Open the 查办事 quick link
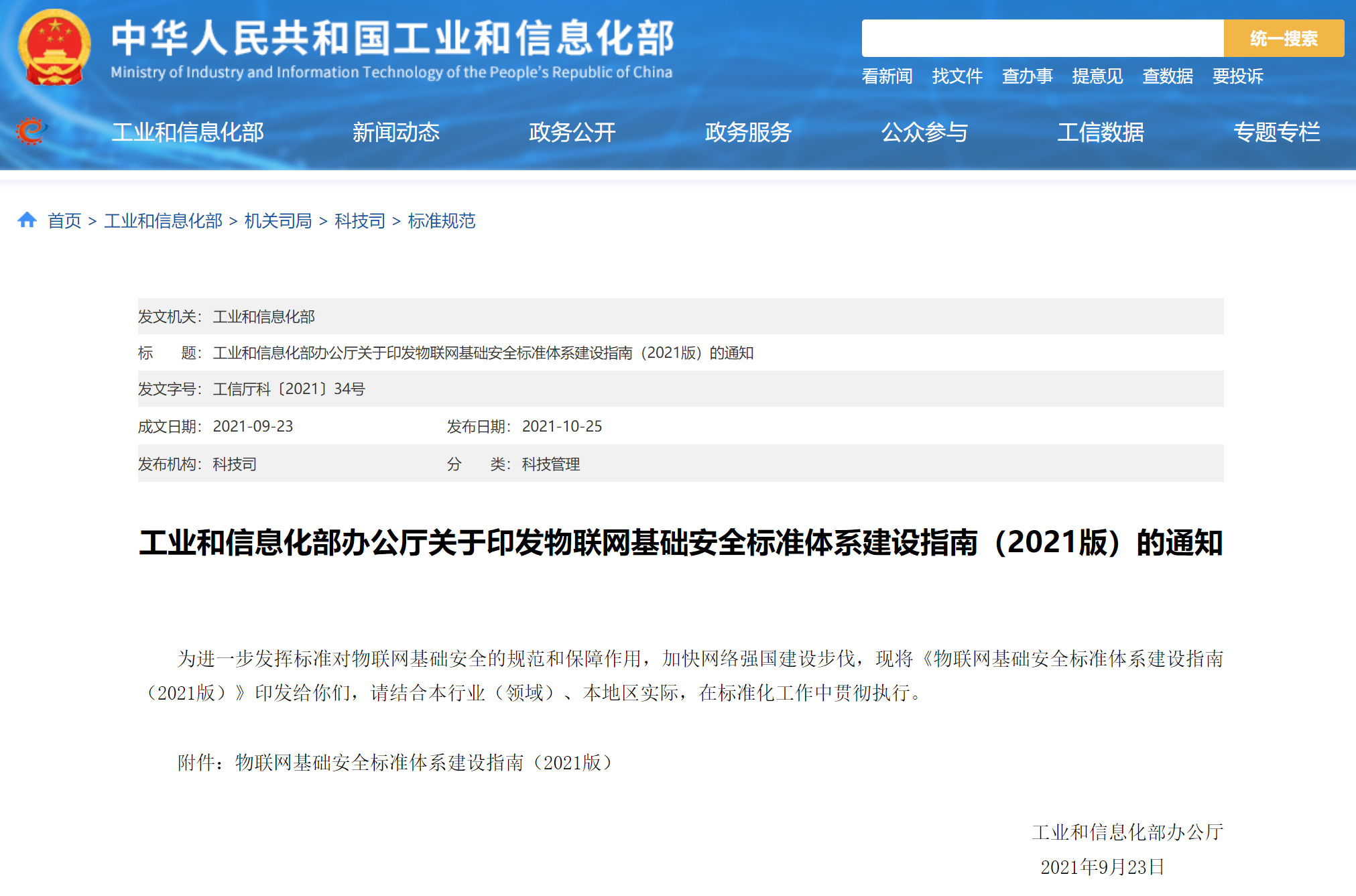 [1027, 76]
